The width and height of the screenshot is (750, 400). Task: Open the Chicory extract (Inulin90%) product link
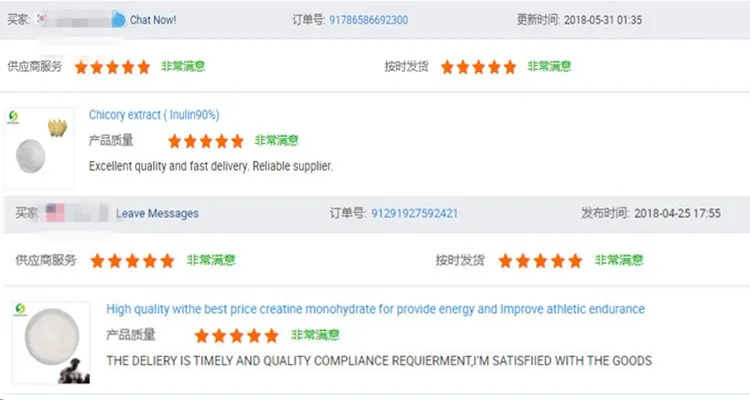[154, 115]
